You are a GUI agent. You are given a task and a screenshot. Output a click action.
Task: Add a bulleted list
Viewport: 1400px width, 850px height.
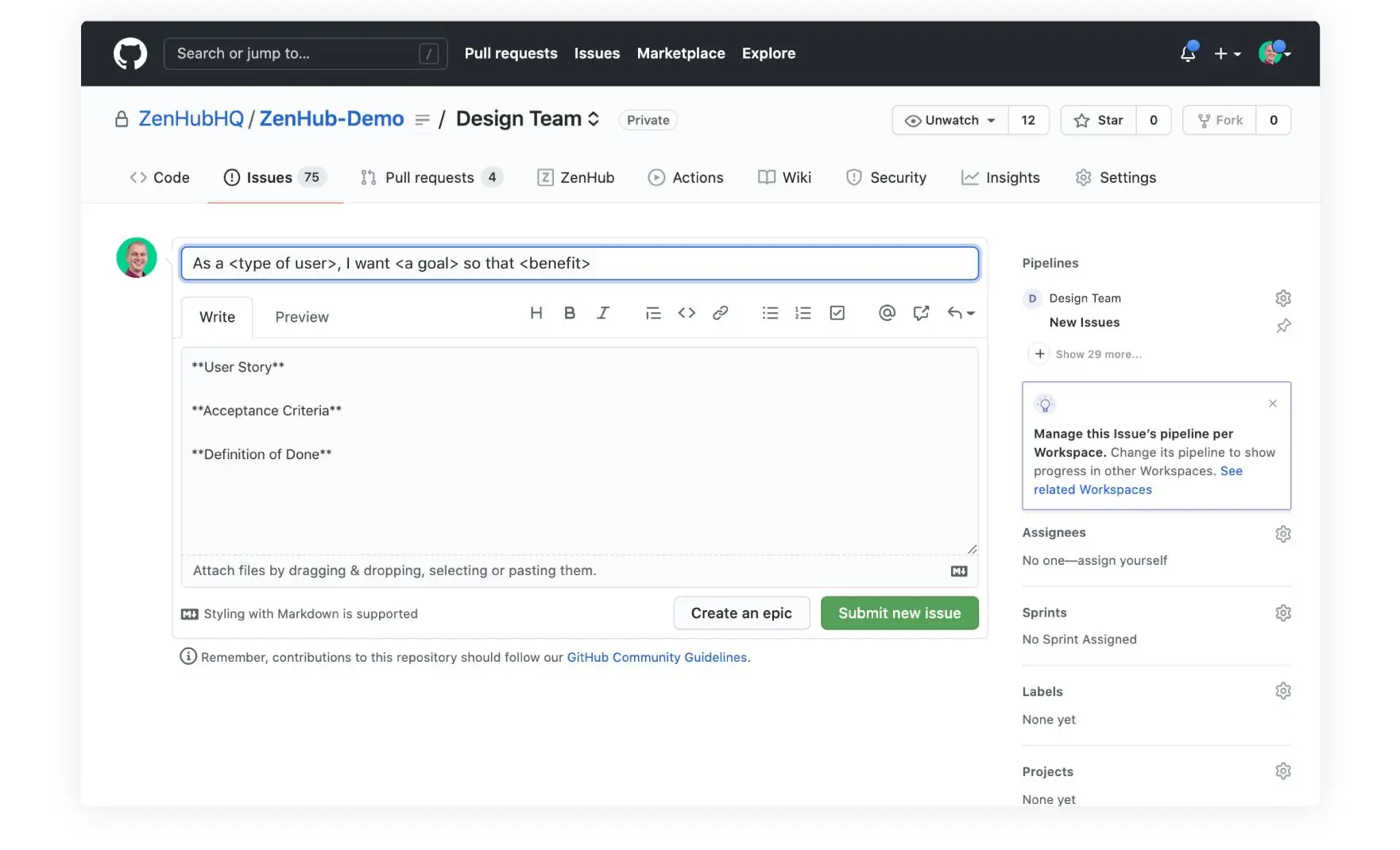770,313
